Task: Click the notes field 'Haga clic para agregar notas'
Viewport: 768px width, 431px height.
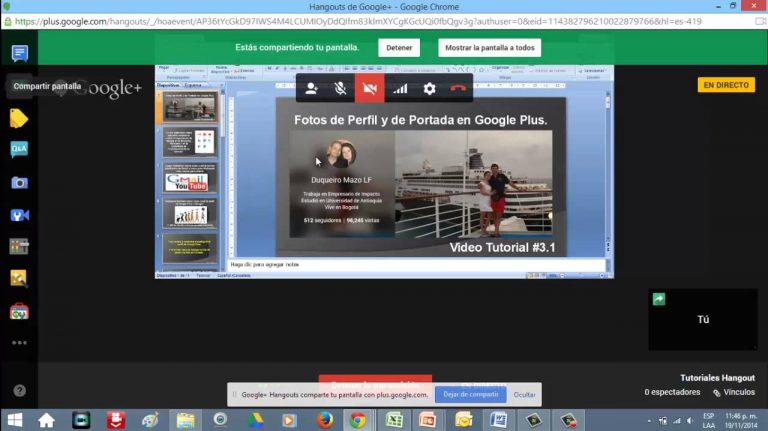Action: coord(416,264)
